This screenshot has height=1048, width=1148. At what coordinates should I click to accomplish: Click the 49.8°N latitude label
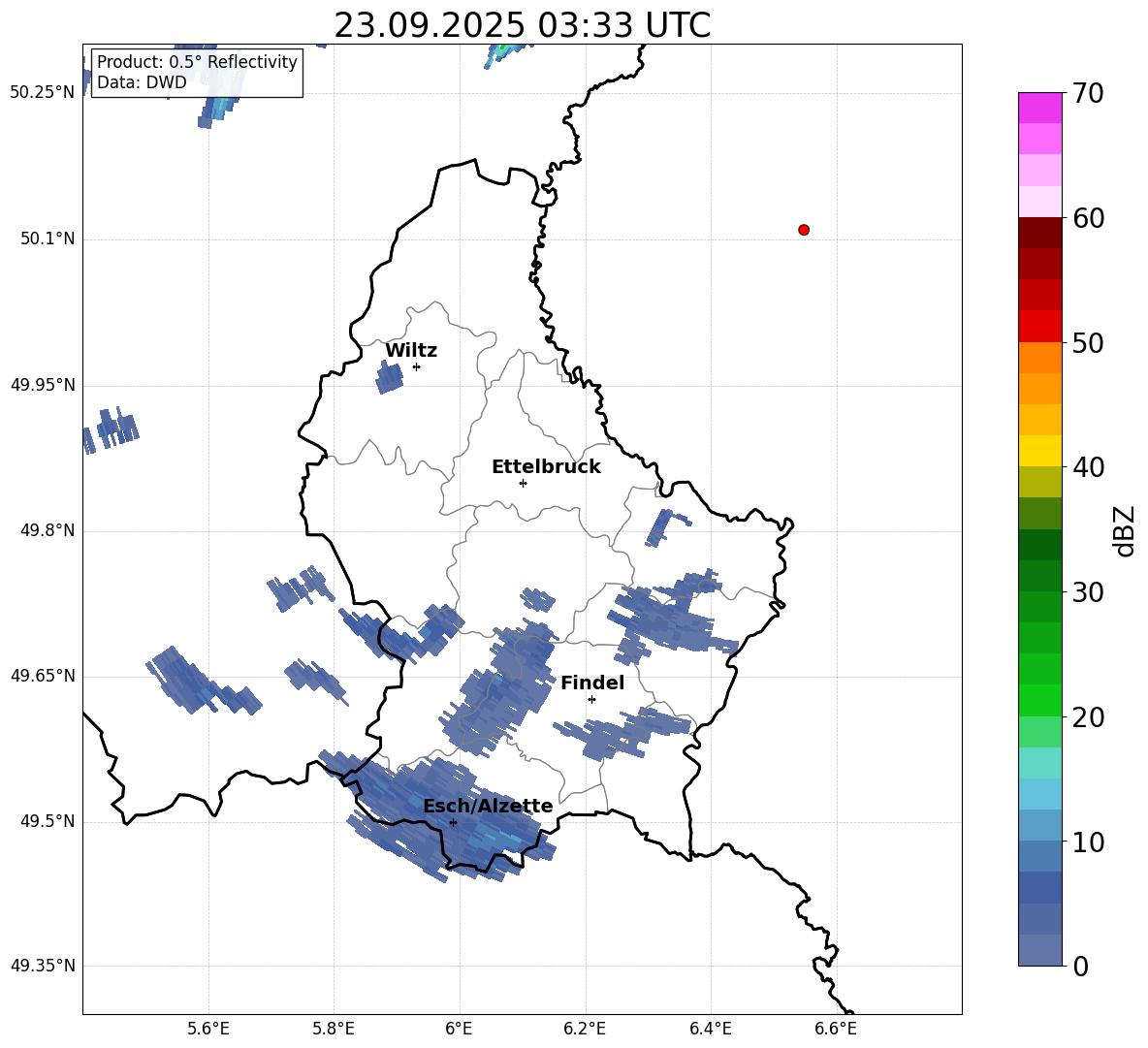point(48,530)
